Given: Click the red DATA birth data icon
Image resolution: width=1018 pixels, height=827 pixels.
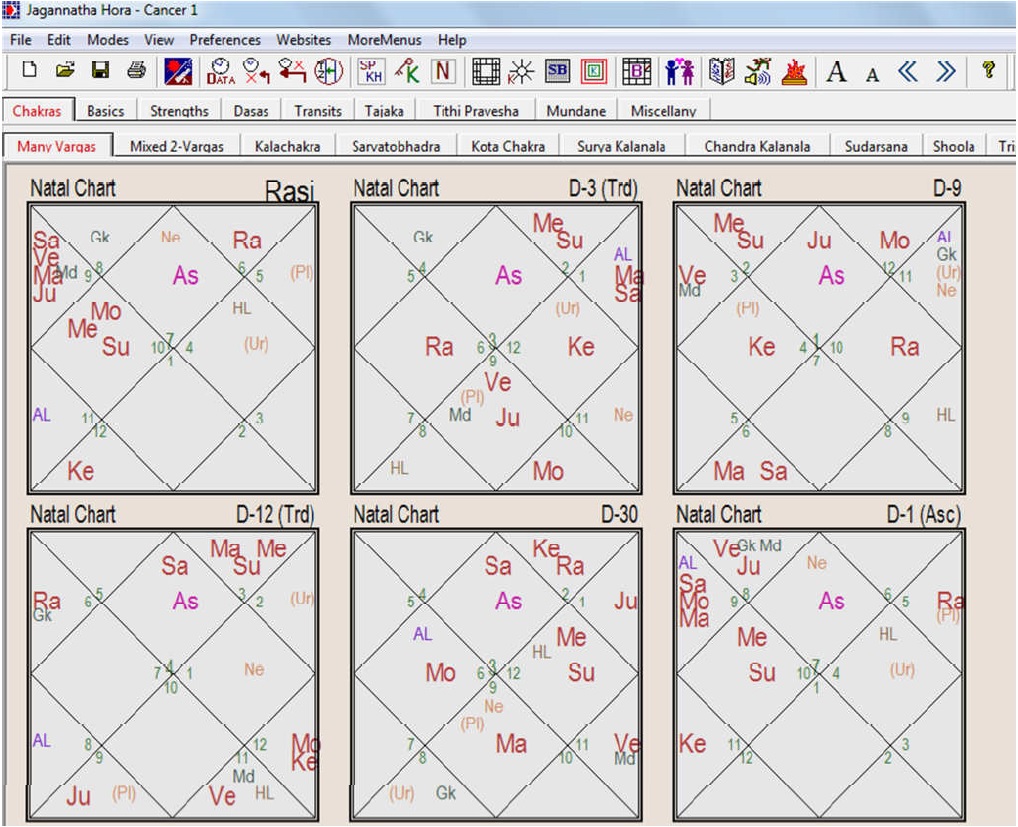Looking at the screenshot, I should (220, 71).
